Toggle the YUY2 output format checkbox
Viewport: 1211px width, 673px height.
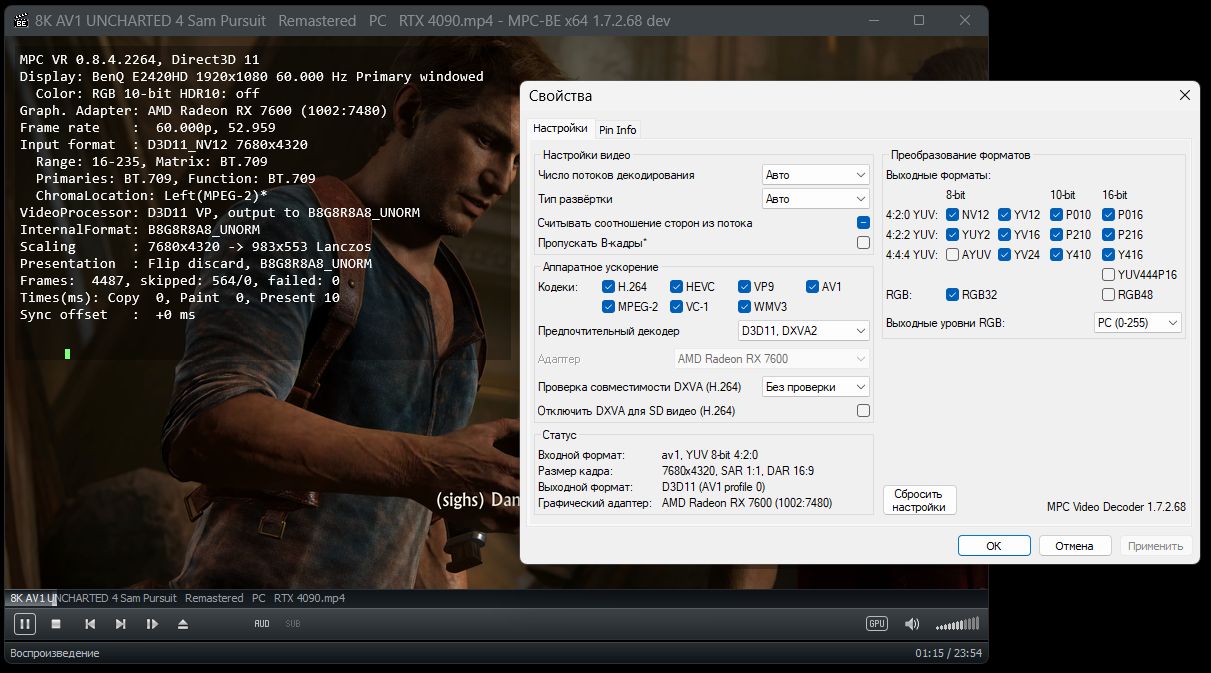[x=953, y=235]
